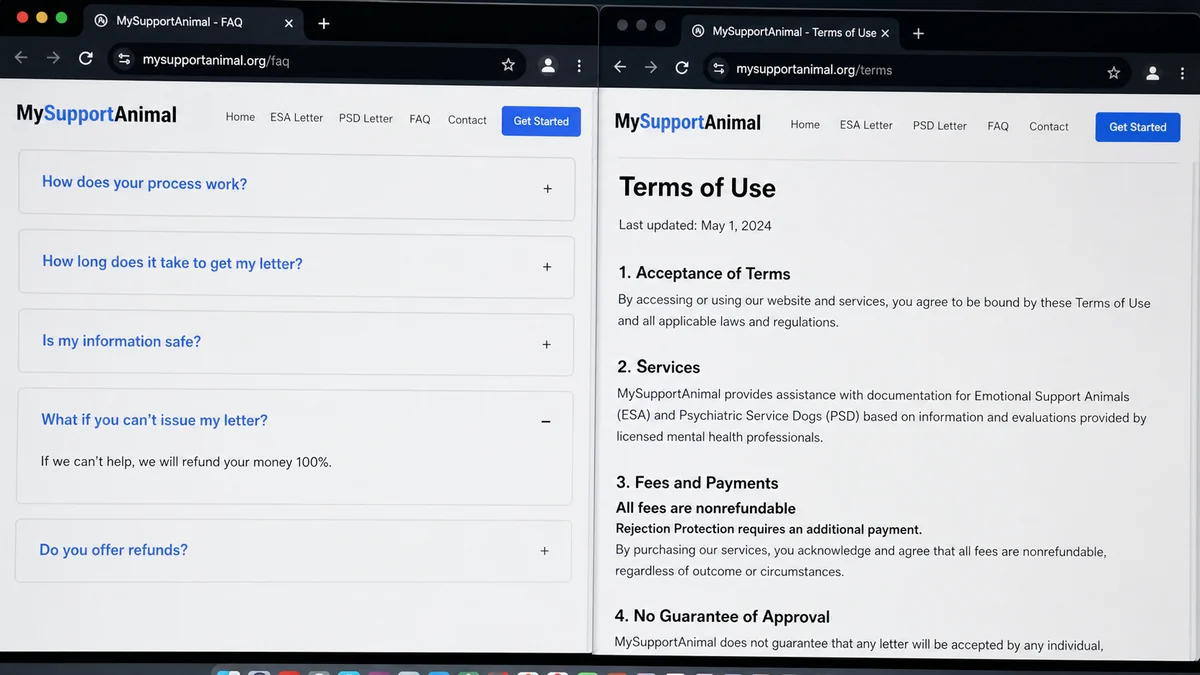
Task: Open three-dot menu in FAQ window
Action: (579, 66)
